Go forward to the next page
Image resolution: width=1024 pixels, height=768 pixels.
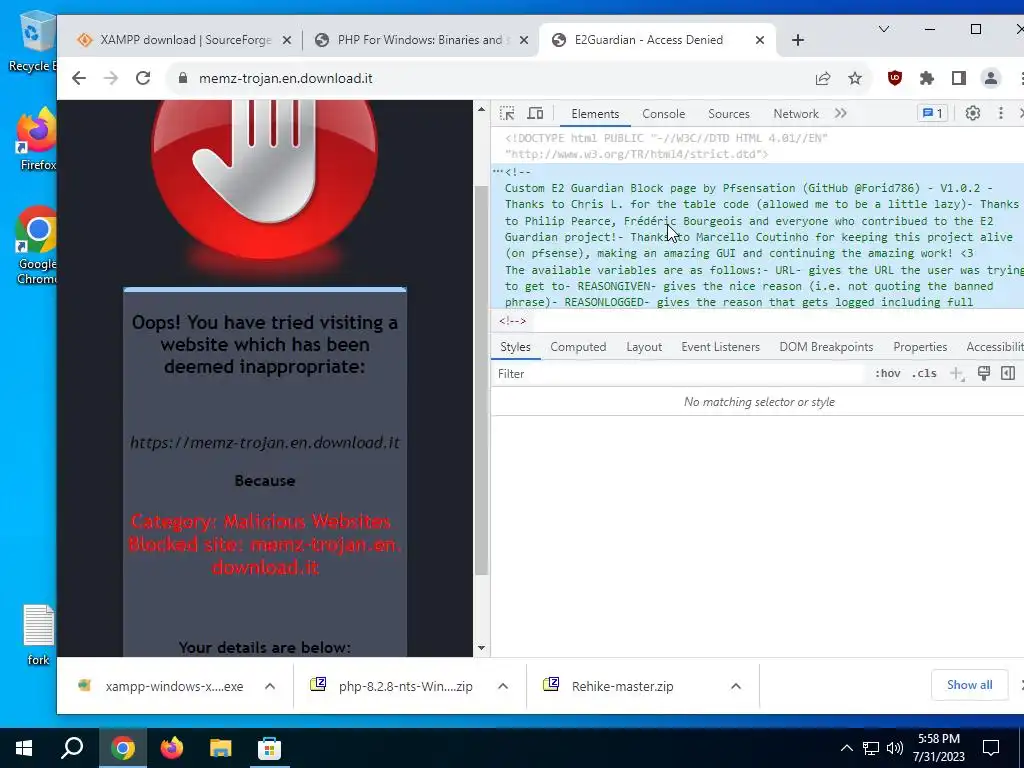111,78
